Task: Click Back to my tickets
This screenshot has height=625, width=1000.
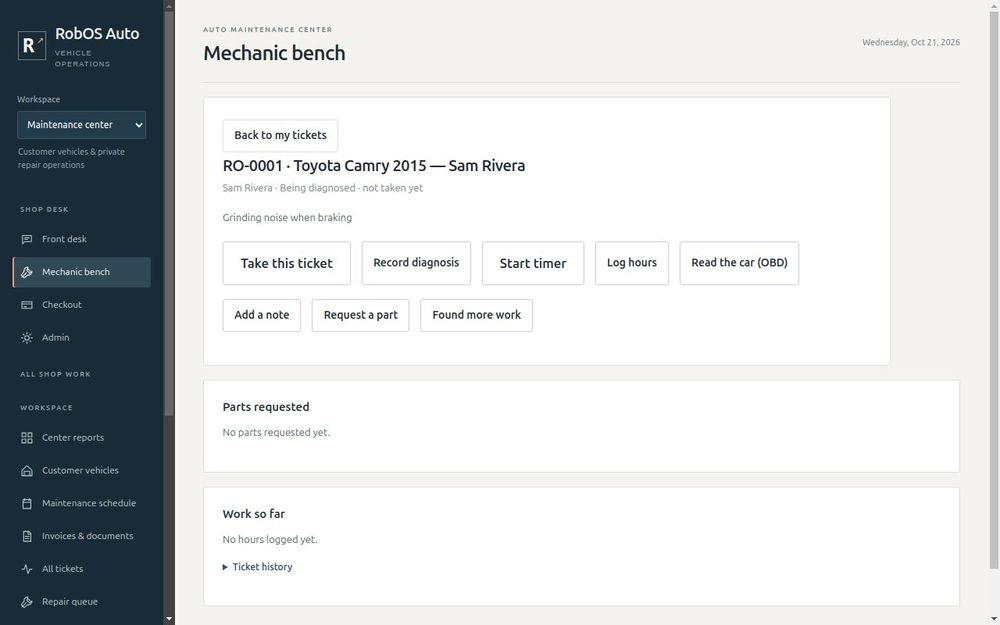Action: (281, 135)
